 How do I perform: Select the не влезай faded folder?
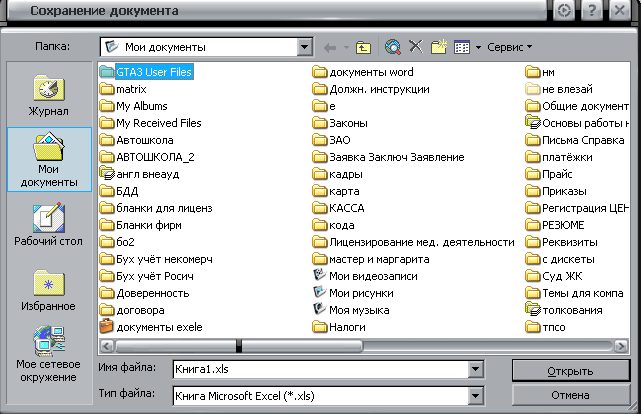pos(559,89)
